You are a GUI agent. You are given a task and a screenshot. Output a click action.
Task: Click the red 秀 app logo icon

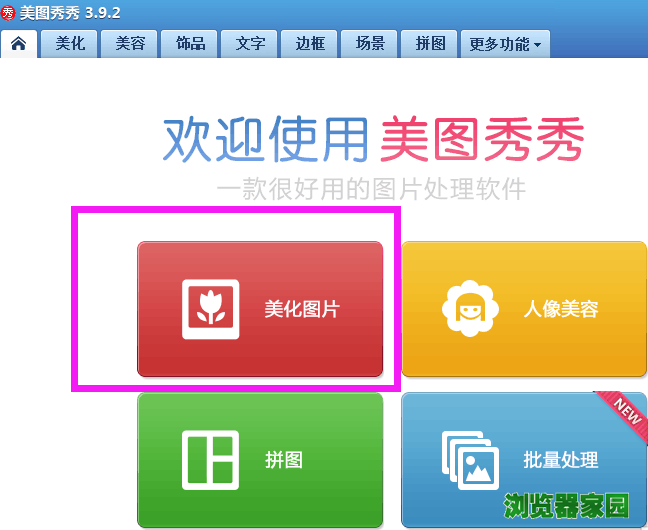(x=8, y=13)
